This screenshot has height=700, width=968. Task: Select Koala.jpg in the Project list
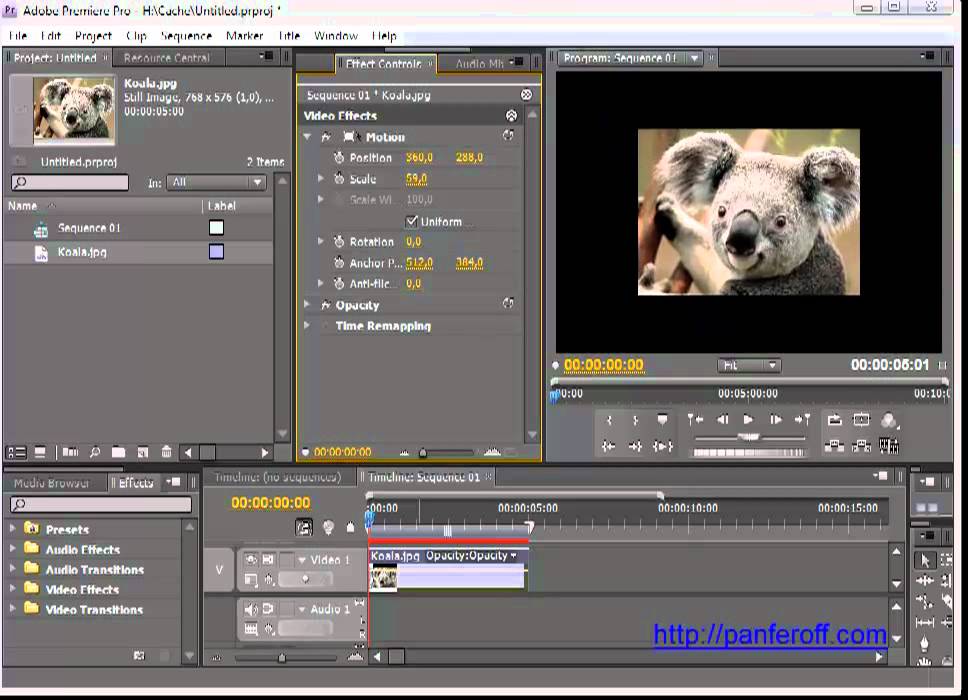click(x=82, y=252)
